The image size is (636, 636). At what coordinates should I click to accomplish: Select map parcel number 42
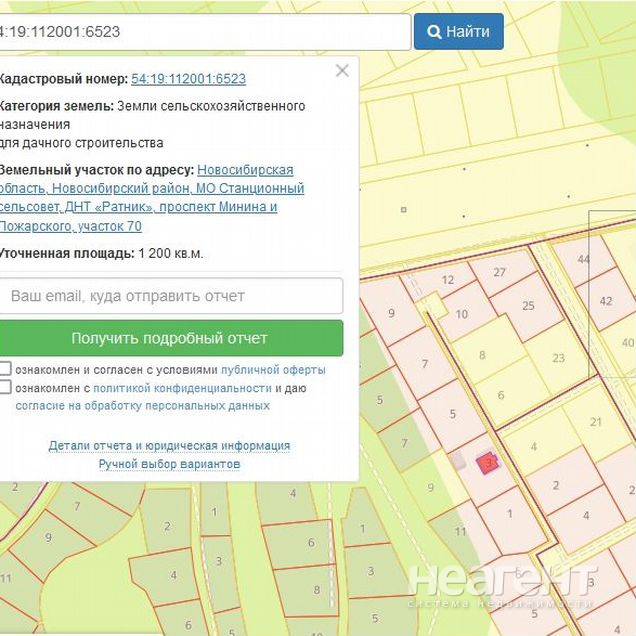pyautogui.click(x=605, y=300)
